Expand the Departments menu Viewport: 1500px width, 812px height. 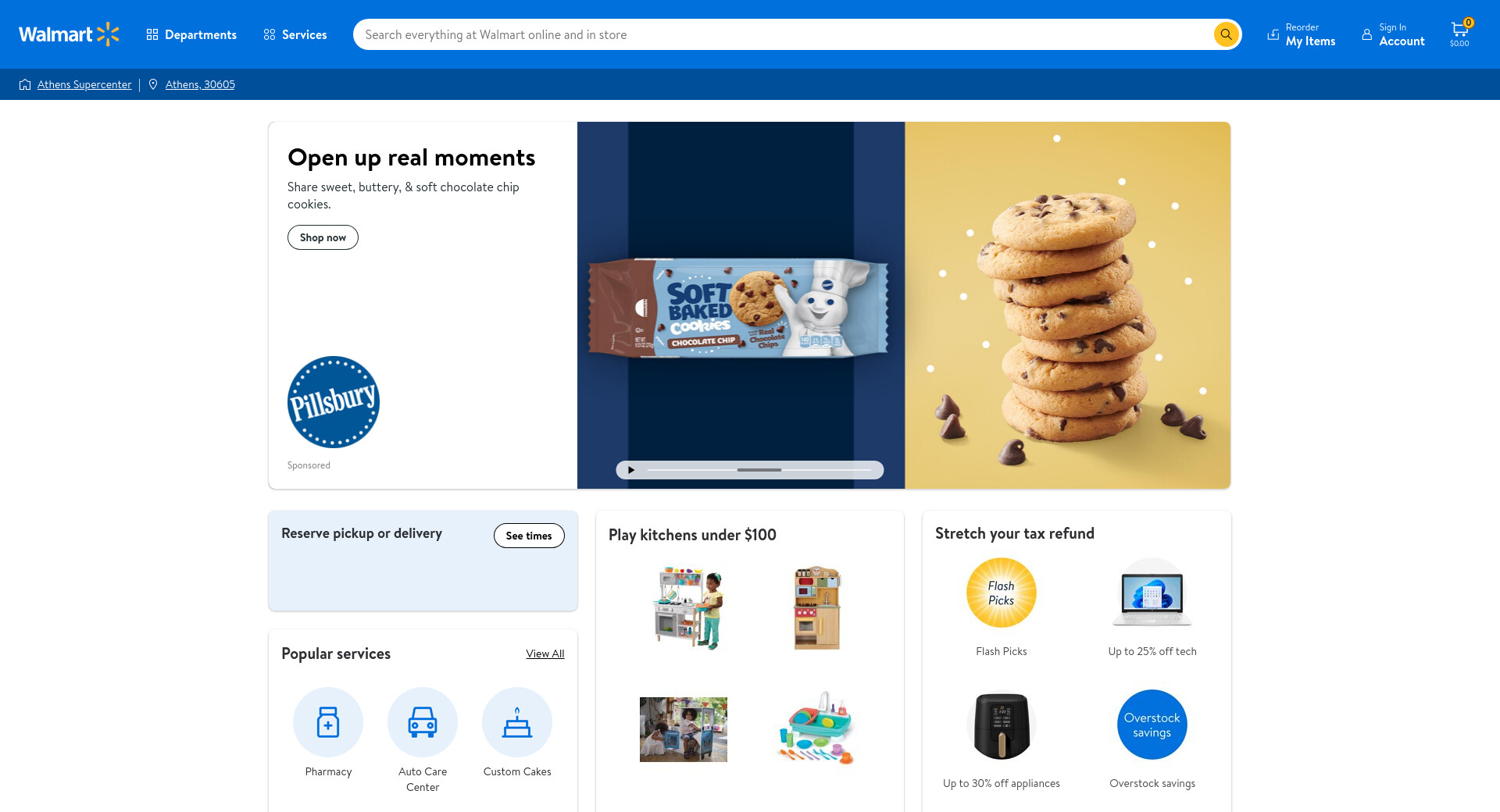pos(191,34)
